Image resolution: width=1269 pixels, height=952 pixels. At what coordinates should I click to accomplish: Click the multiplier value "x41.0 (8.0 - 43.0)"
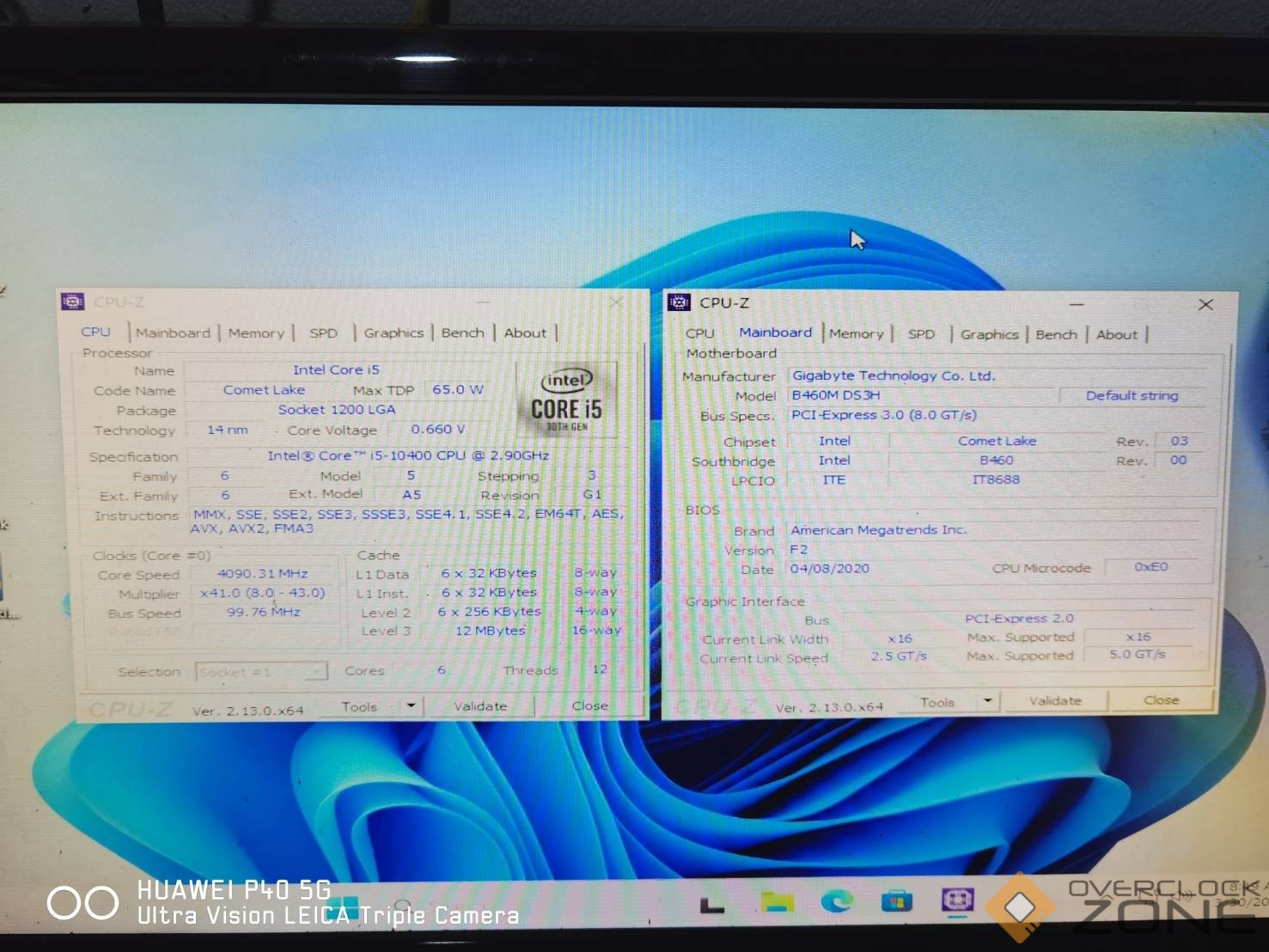(x=262, y=593)
